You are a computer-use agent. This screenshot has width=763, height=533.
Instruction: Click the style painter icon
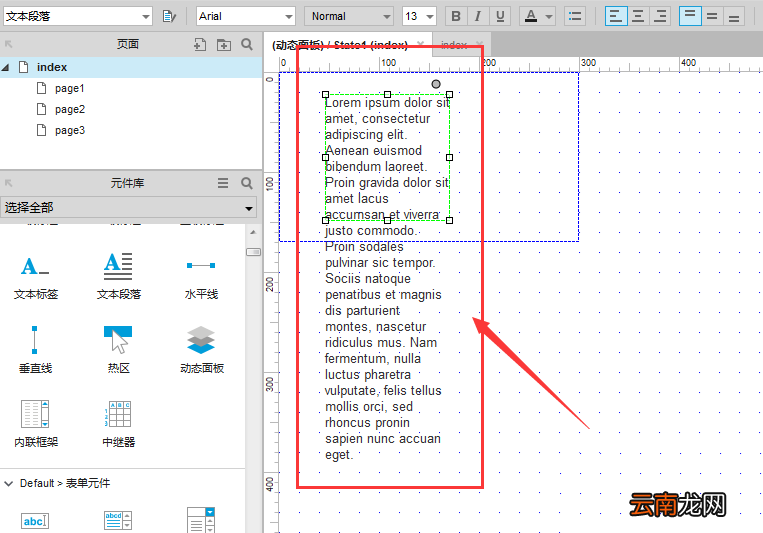(169, 16)
